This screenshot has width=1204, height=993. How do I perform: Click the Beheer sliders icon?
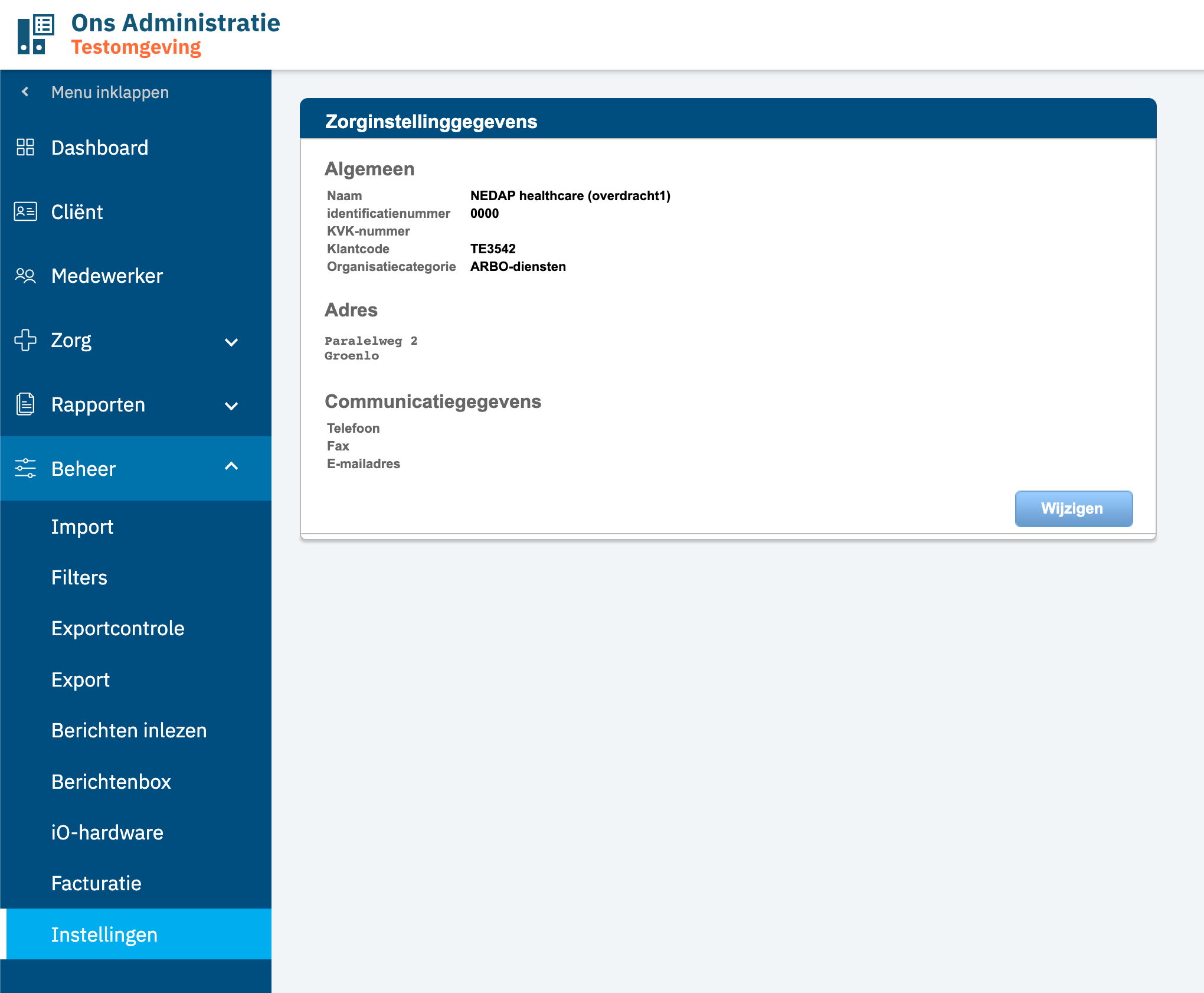25,468
